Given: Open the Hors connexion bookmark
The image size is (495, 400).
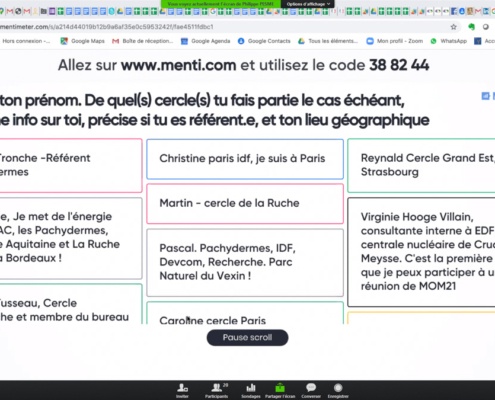Looking at the screenshot, I should pyautogui.click(x=26, y=41).
